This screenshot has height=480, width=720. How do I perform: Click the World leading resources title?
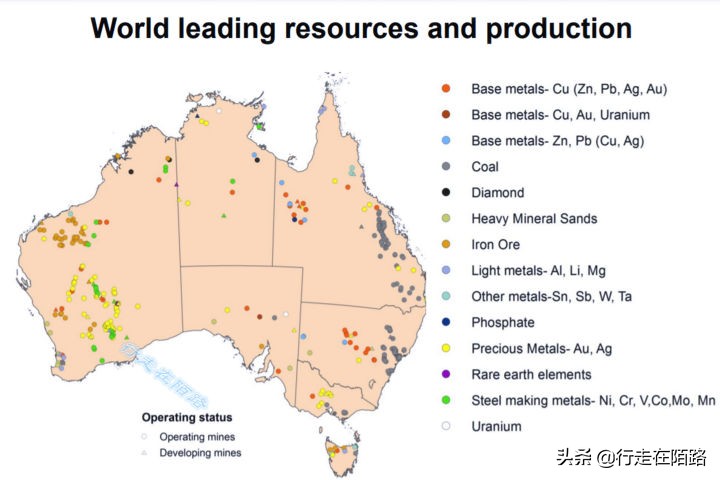[361, 28]
